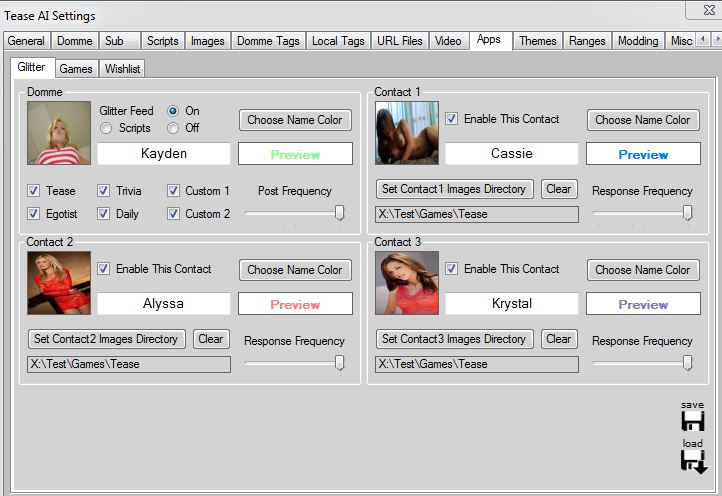Click Choose Name Color for Contact 1
Screen dimensions: 722x496
(643, 120)
